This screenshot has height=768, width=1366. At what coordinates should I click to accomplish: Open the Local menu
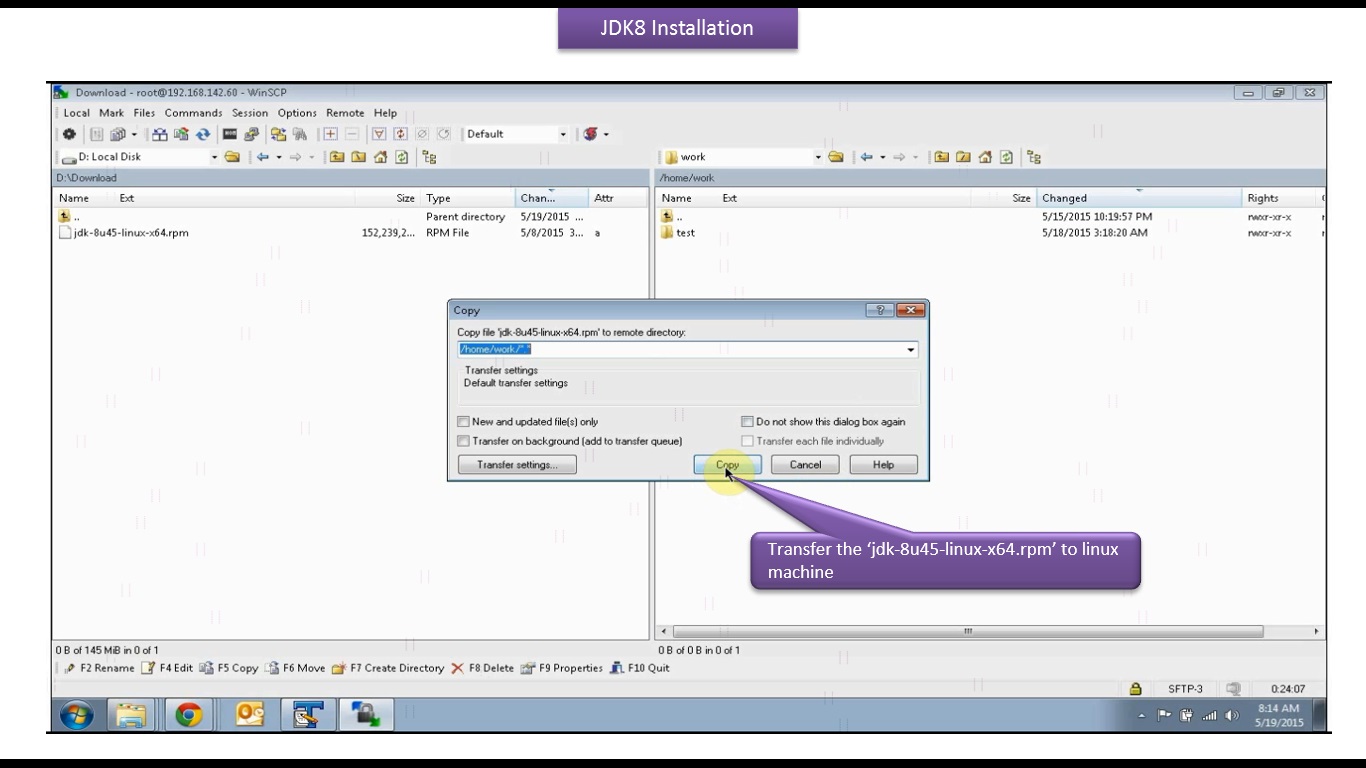coord(77,113)
